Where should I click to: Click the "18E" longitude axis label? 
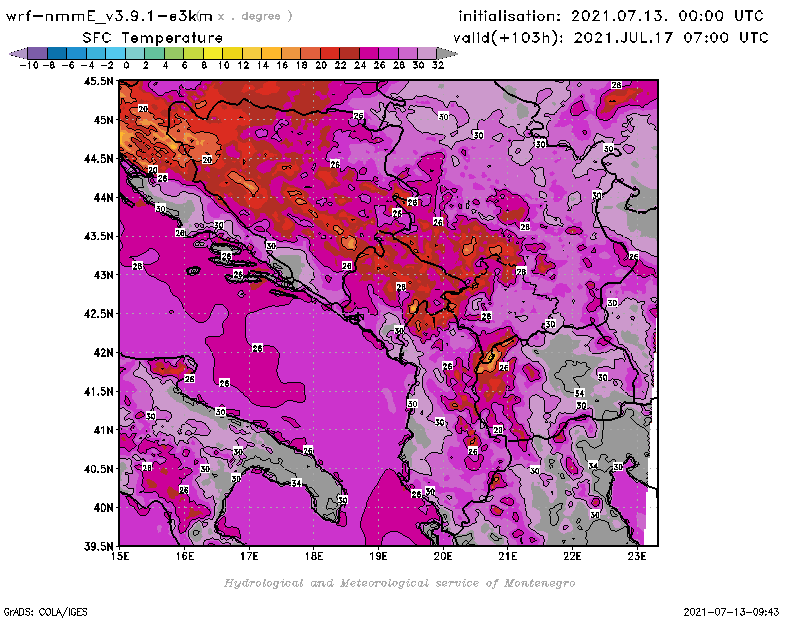314,556
